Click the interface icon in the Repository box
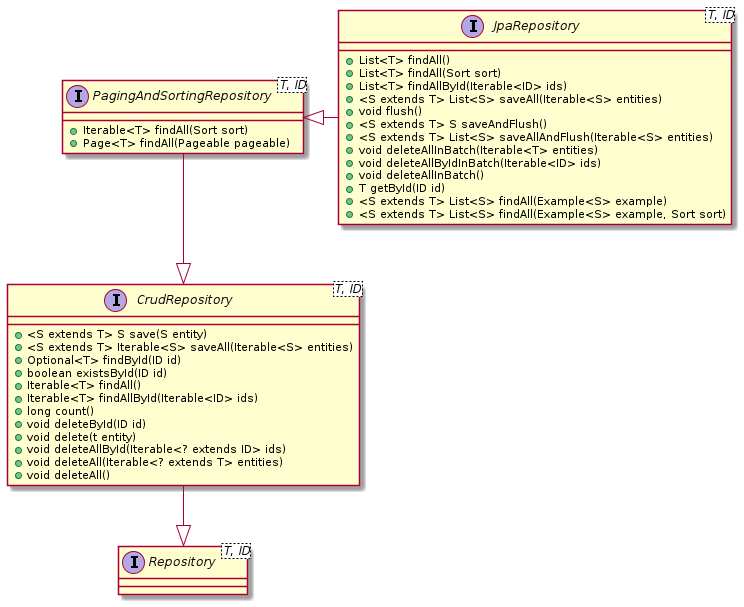The height and width of the screenshot is (607, 744). [x=135, y=562]
